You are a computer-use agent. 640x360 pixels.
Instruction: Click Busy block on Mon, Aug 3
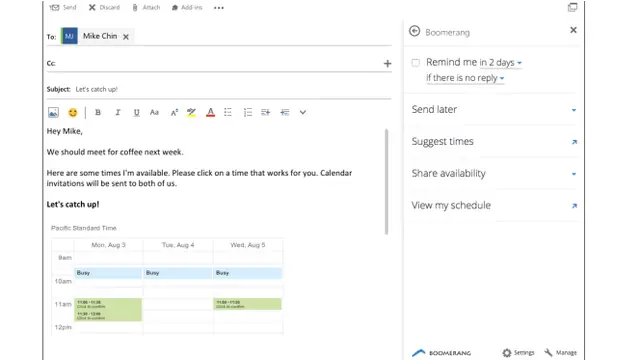(x=108, y=273)
